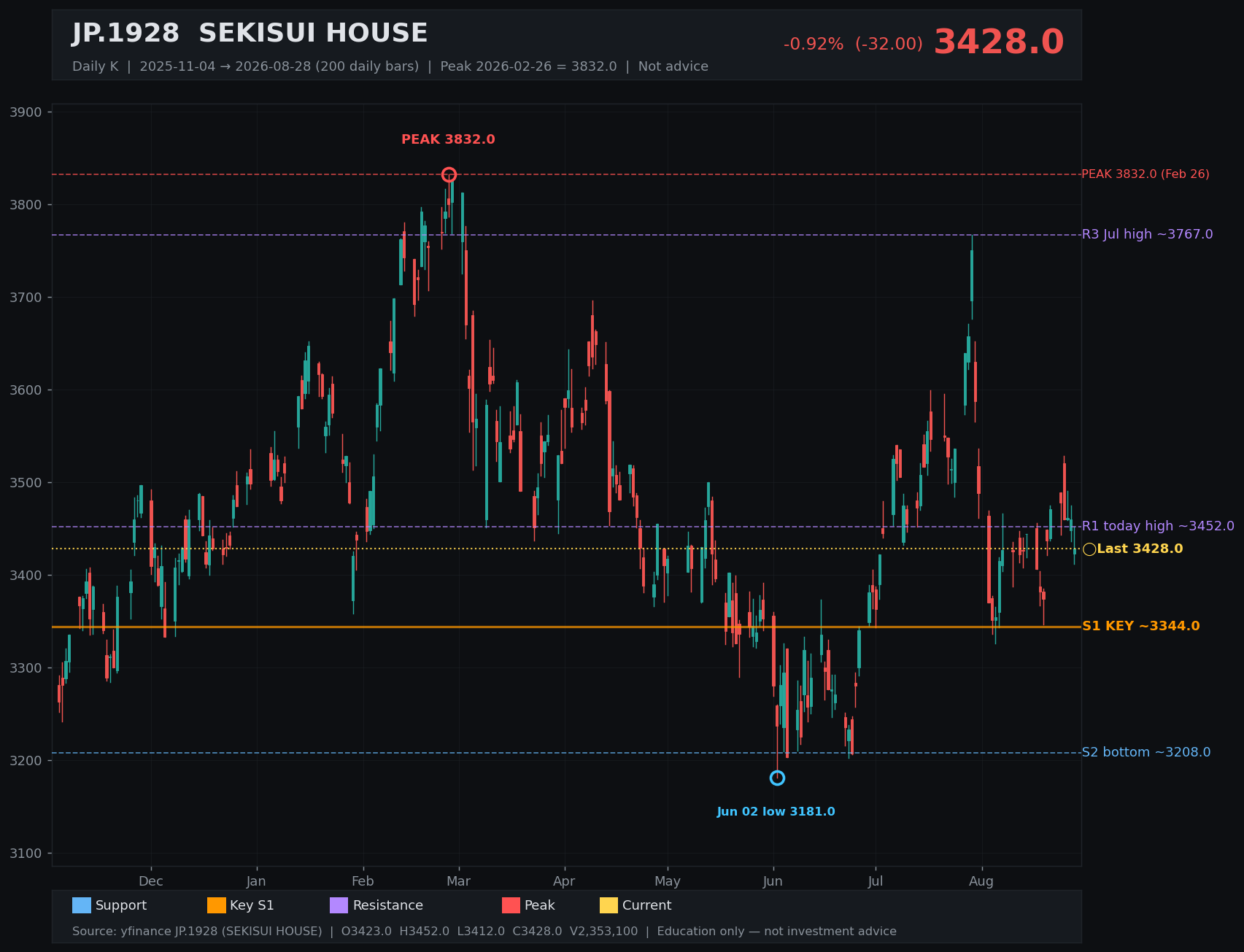Click the red Peak legend swatch

[511, 905]
